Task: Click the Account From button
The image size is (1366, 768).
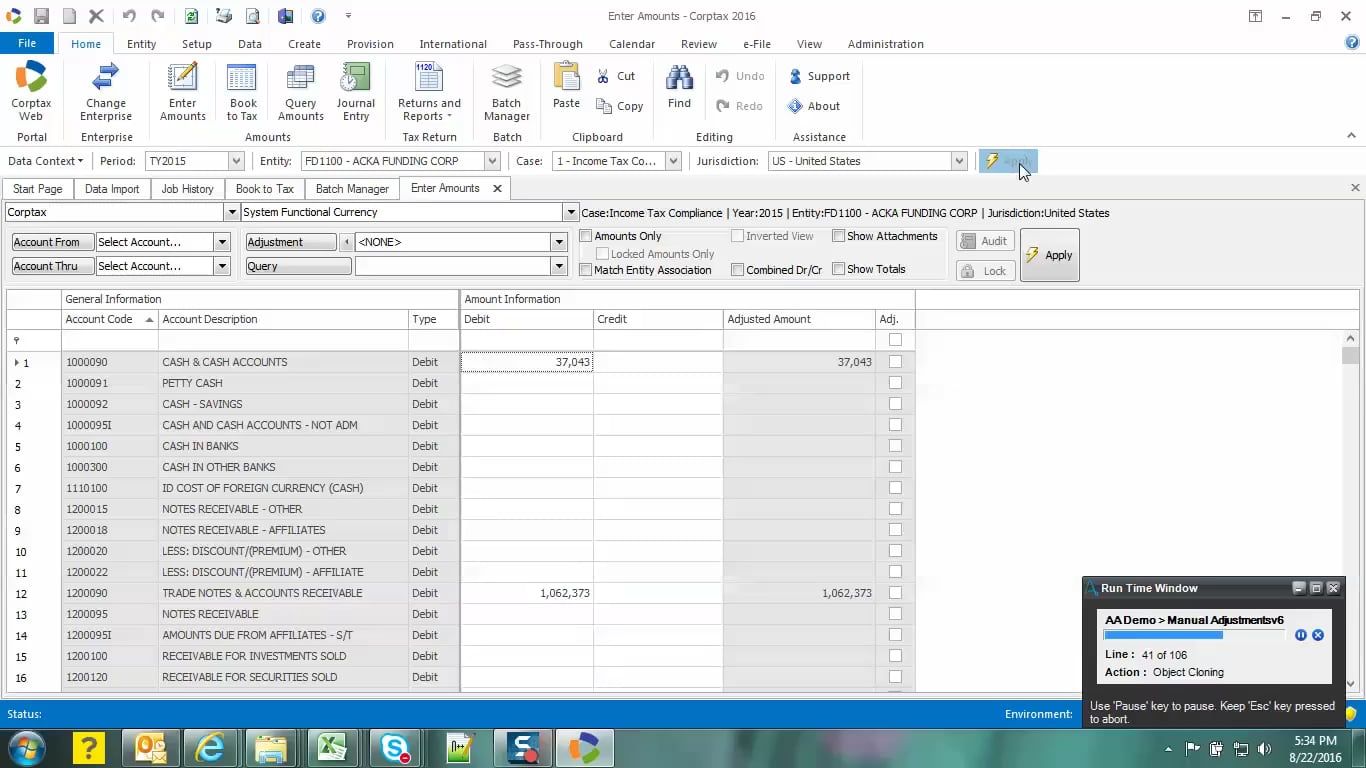Action: (52, 242)
